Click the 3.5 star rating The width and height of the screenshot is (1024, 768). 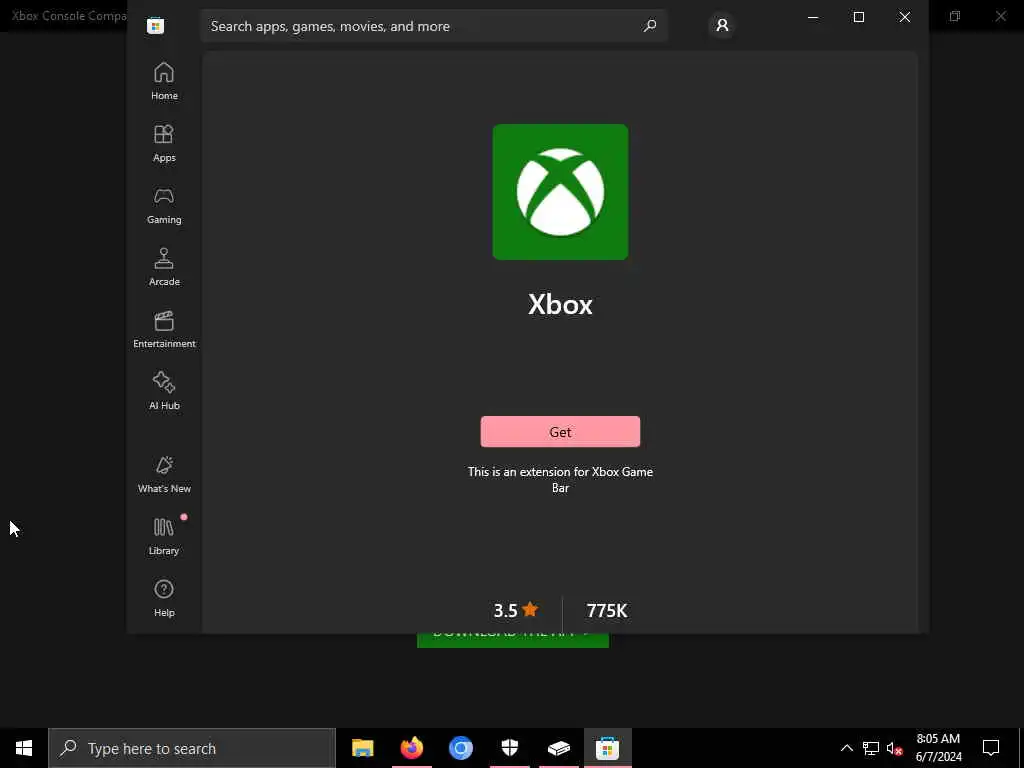pos(515,611)
